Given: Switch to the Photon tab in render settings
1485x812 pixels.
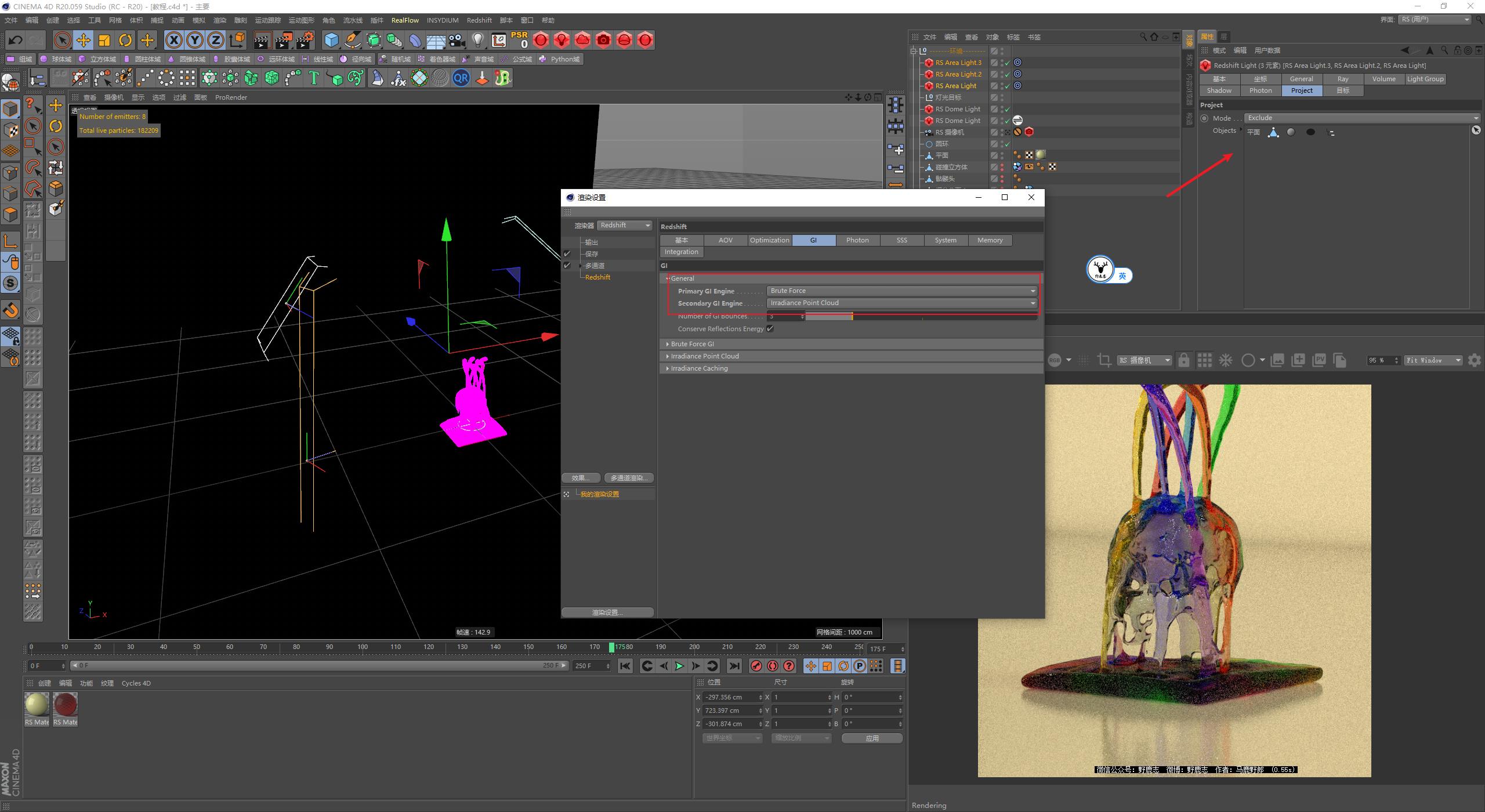Looking at the screenshot, I should tap(857, 240).
